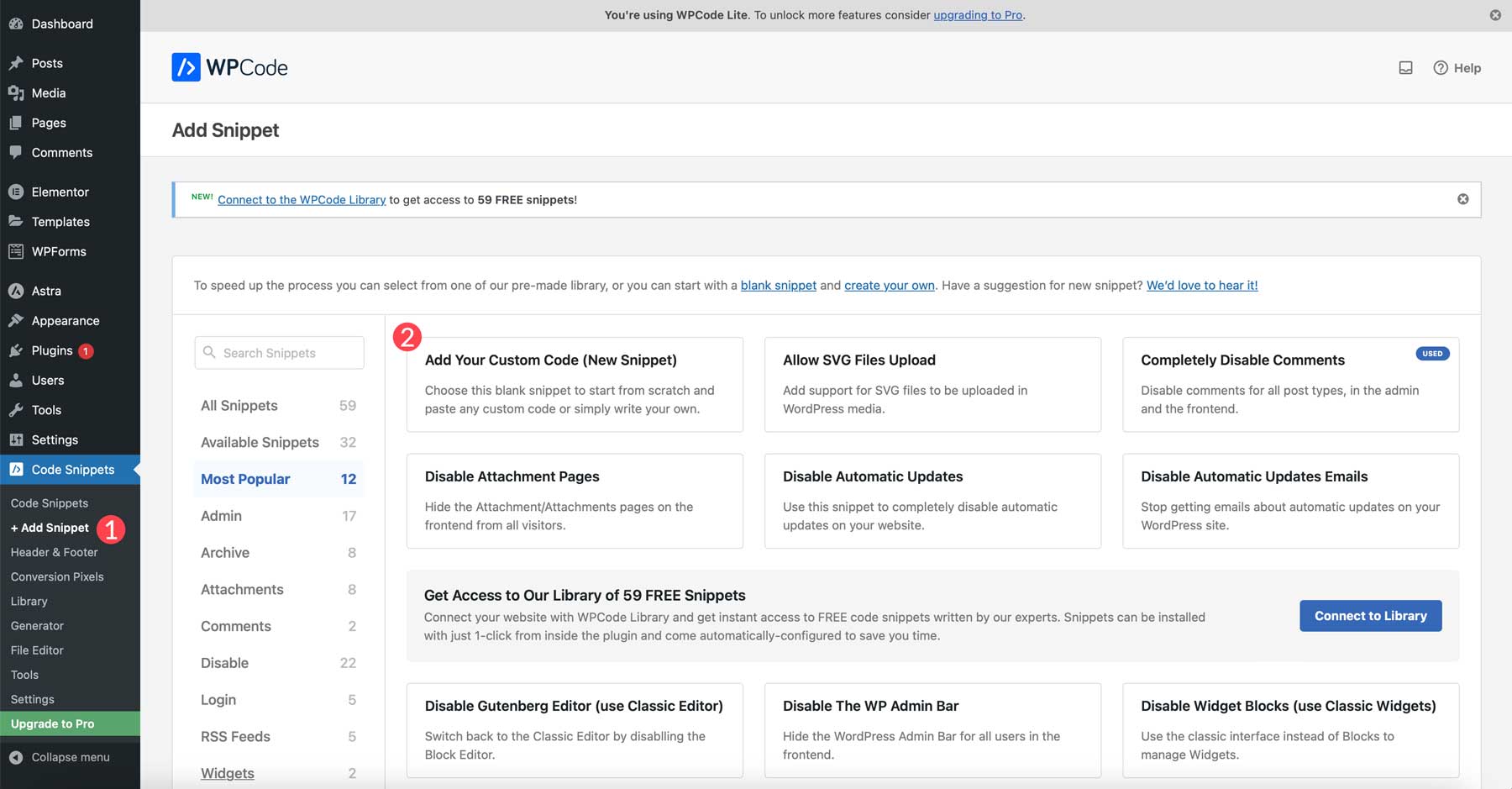Dismiss the WPCode Lite notice banner
The width and height of the screenshot is (1512, 789).
[1494, 14]
